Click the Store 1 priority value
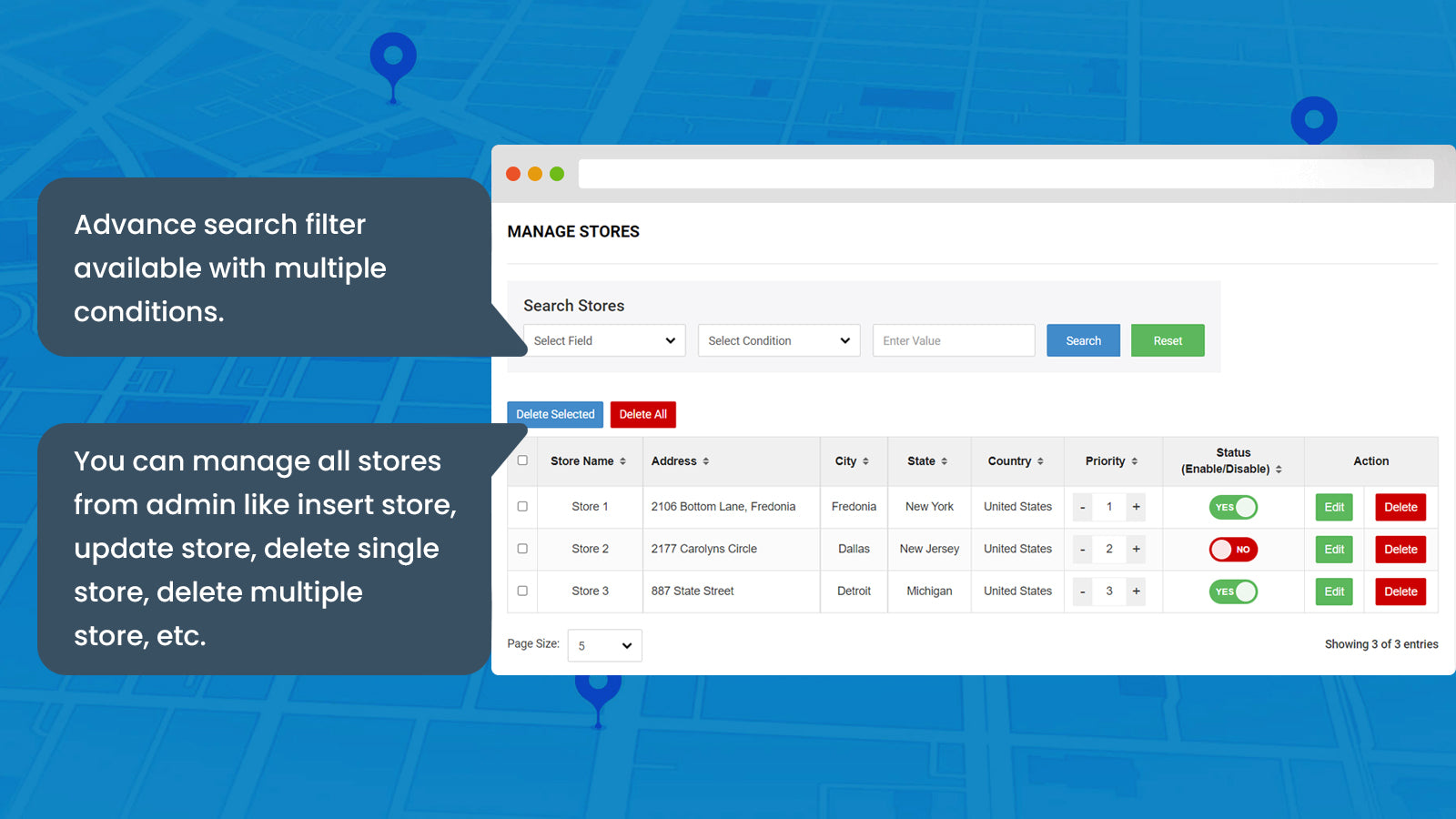This screenshot has height=819, width=1456. 1109,507
